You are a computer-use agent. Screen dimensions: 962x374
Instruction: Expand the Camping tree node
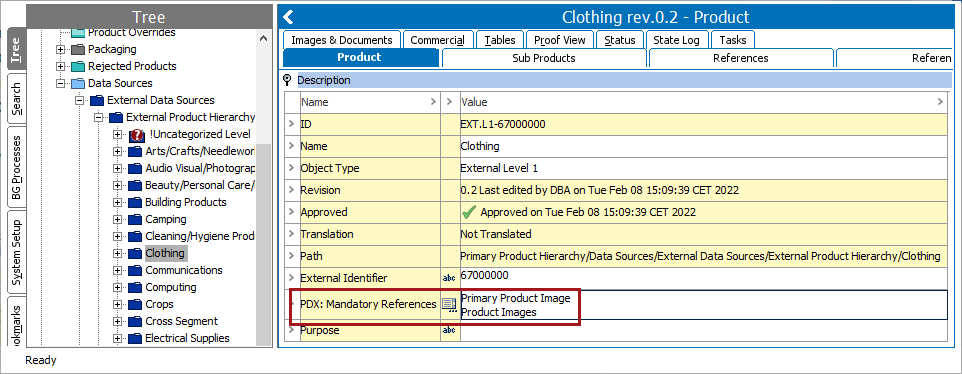pyautogui.click(x=118, y=219)
